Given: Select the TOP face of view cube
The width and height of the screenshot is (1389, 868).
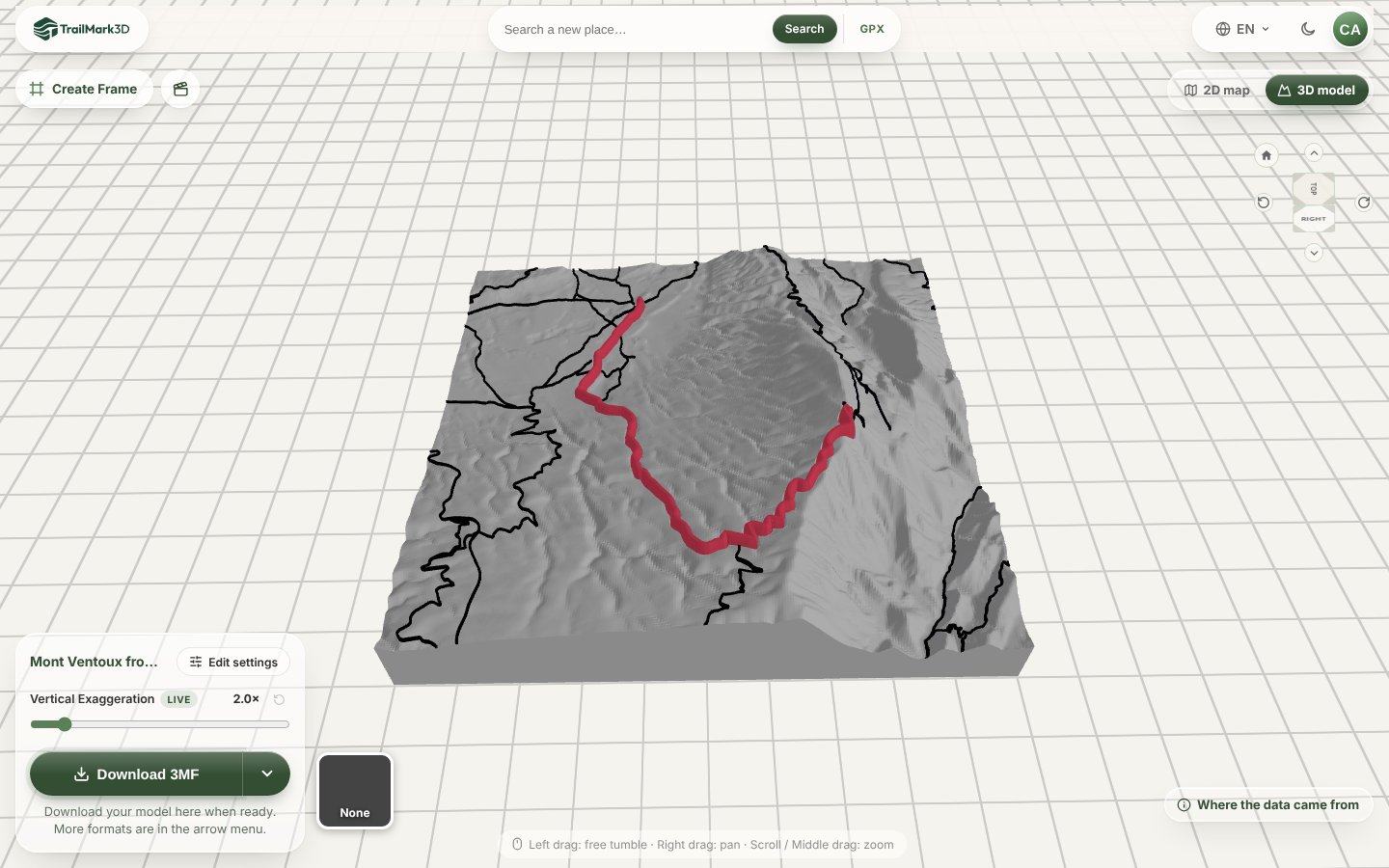Looking at the screenshot, I should click(1314, 189).
